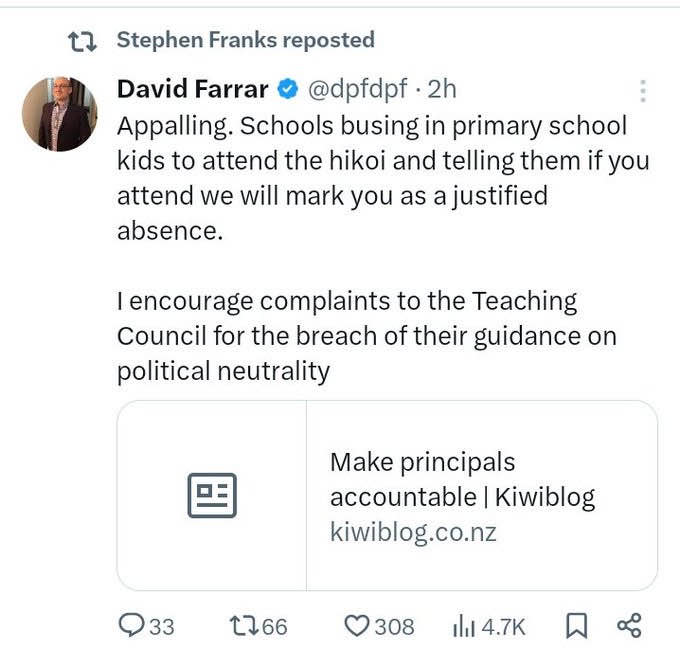Viewport: 680px width, 650px height.
Task: Click the reply speech bubble icon
Action: click(x=131, y=626)
